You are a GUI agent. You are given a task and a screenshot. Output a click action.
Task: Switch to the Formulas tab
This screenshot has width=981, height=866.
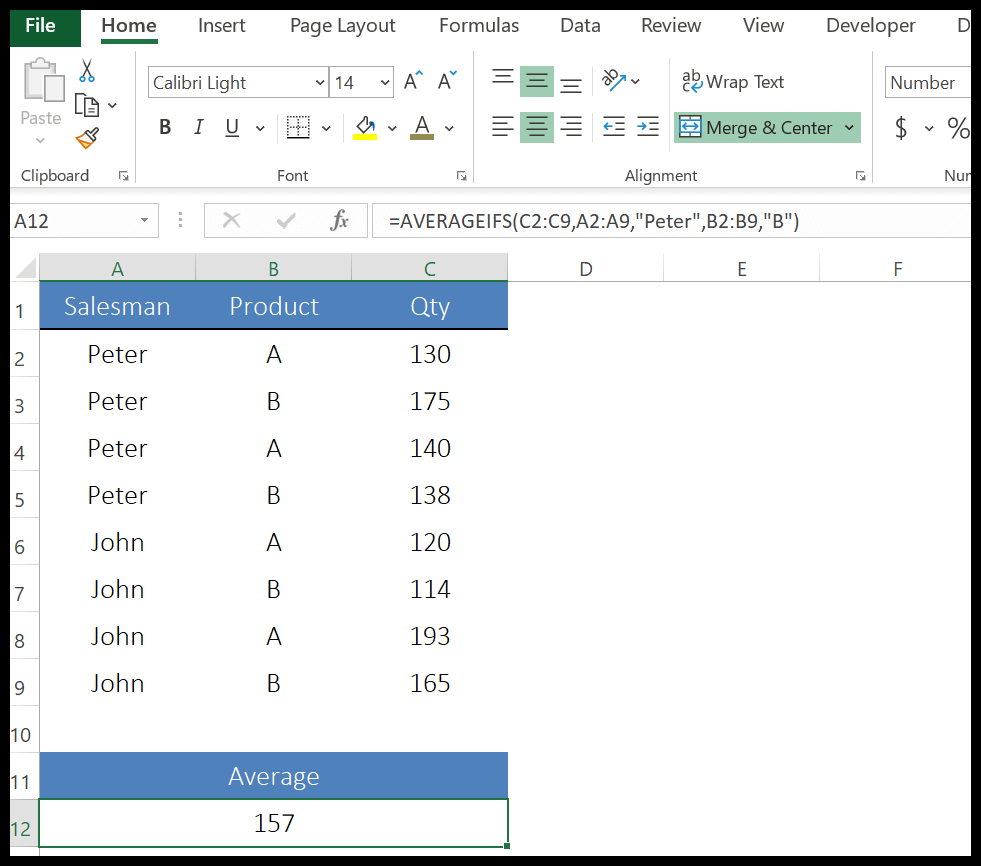pyautogui.click(x=478, y=25)
